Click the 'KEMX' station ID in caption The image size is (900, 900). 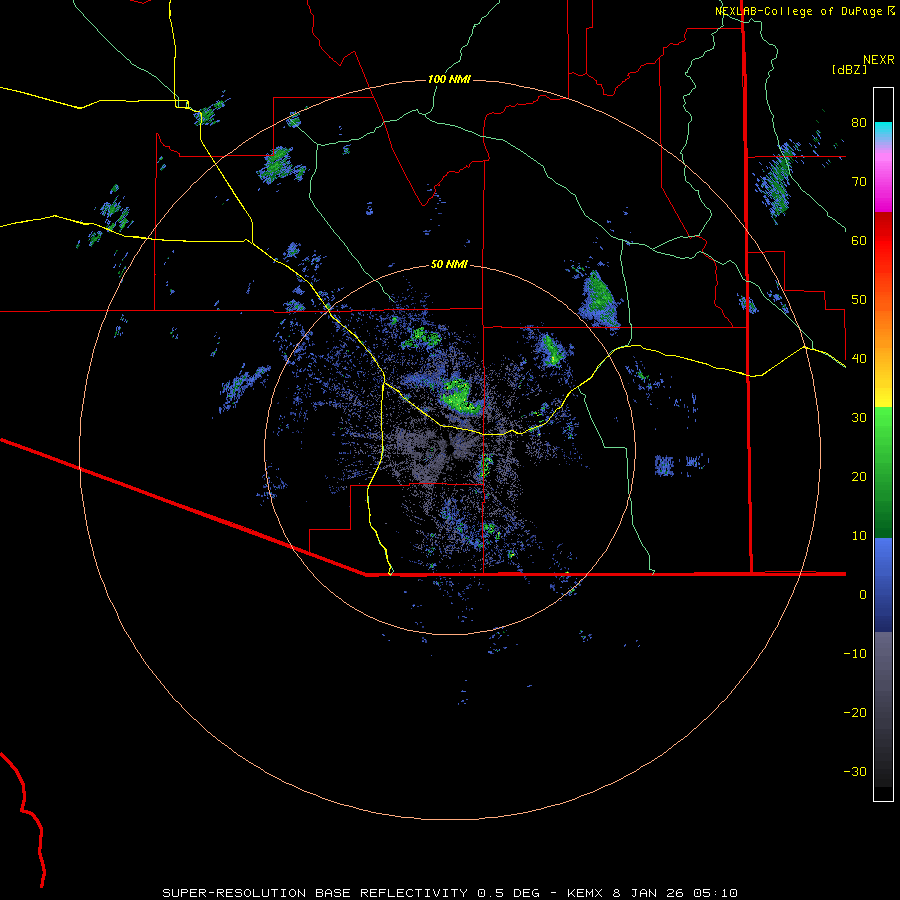point(585,893)
